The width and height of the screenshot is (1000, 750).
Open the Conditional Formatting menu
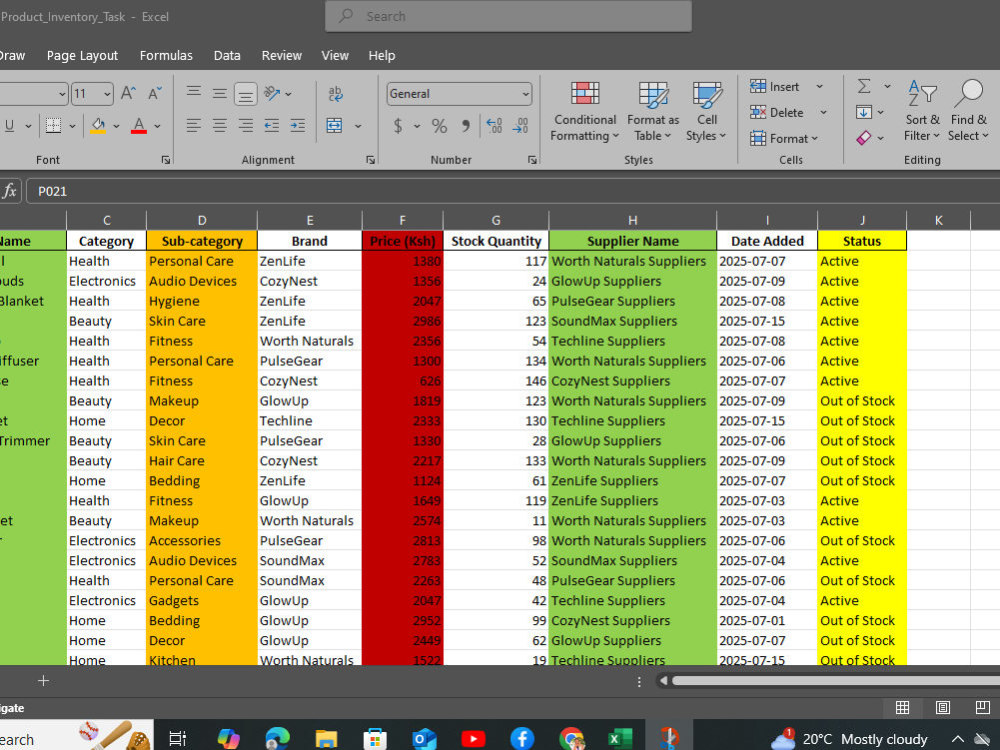(585, 112)
